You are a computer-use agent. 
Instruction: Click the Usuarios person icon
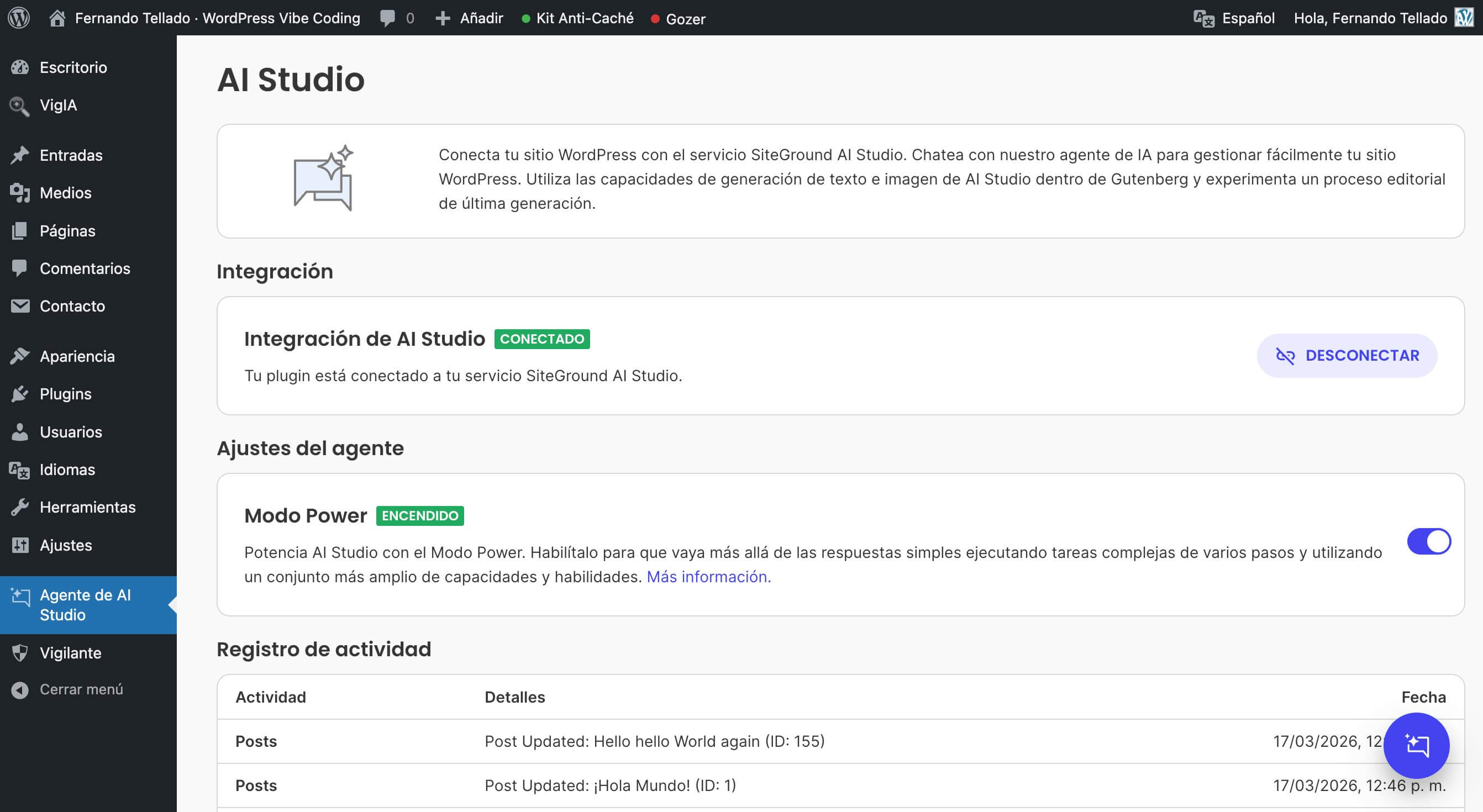pyautogui.click(x=19, y=431)
